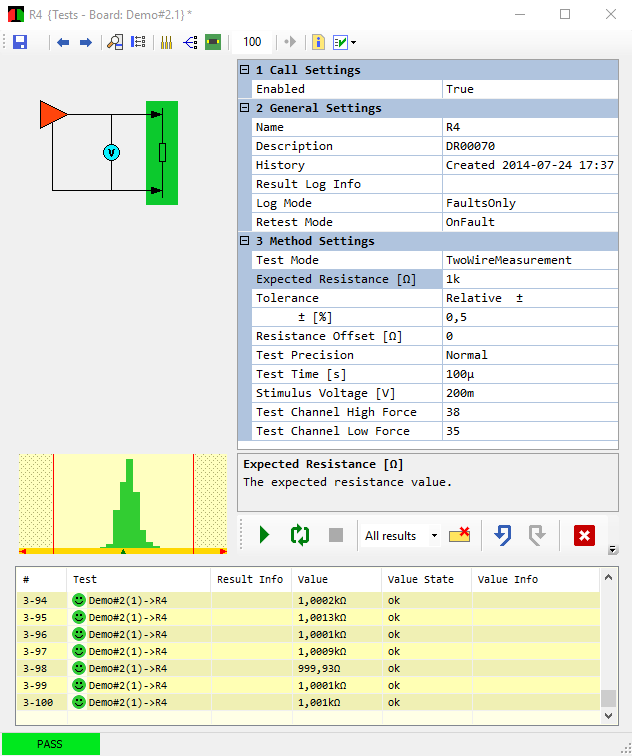632x756 pixels.
Task: Open the checklist icon dropdown arrow
Action: pos(354,43)
